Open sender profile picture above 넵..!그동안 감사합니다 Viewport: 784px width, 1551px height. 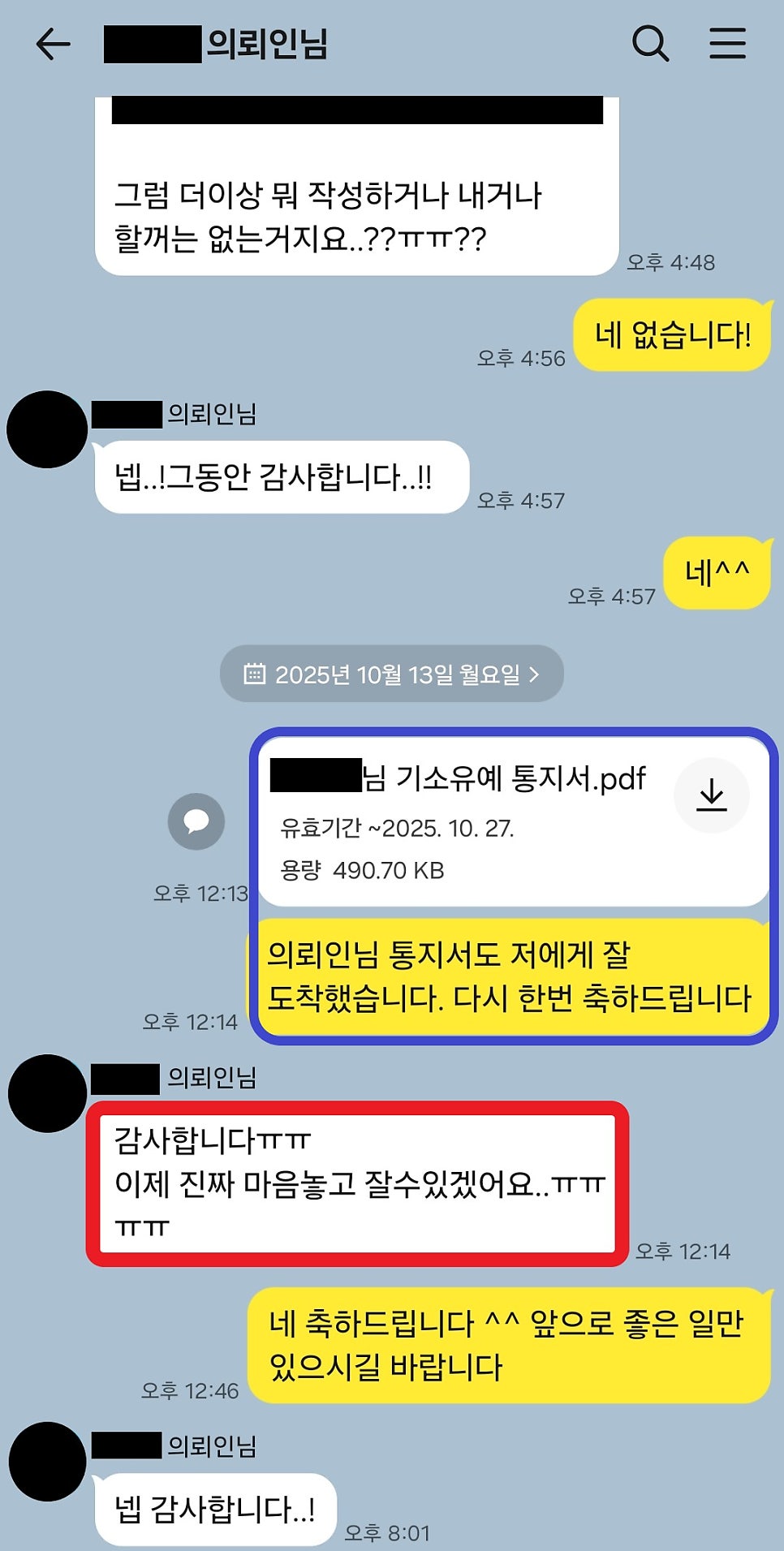click(x=47, y=429)
